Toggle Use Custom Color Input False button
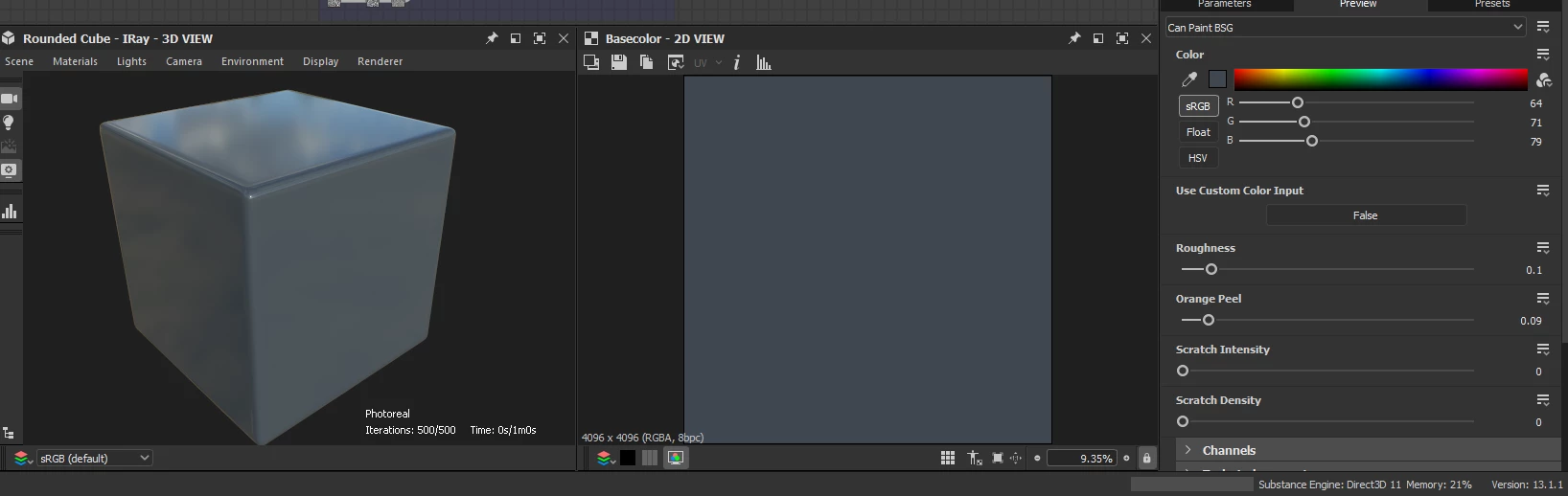The width and height of the screenshot is (1568, 496). [x=1366, y=215]
